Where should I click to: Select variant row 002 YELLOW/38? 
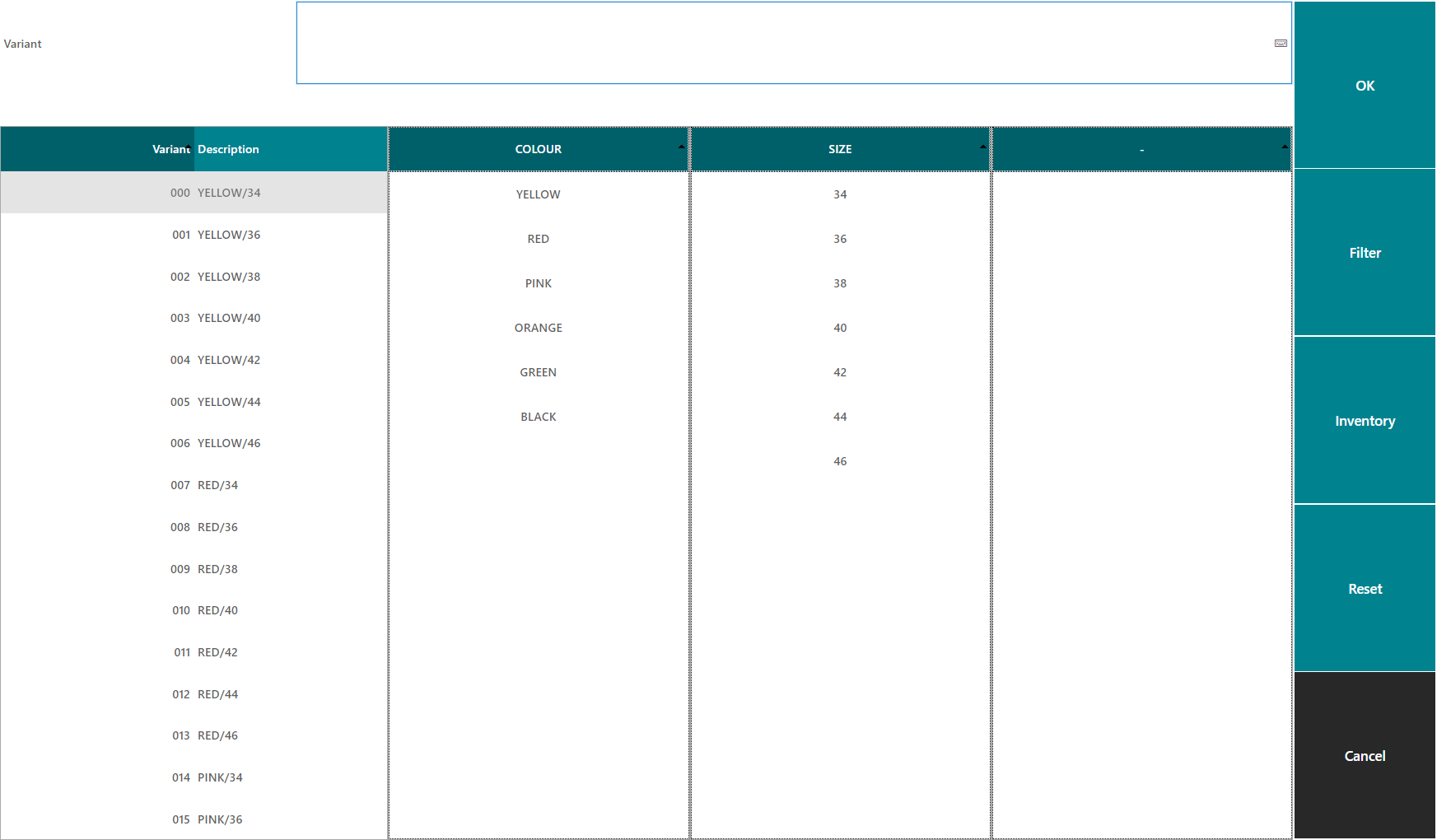tap(194, 277)
